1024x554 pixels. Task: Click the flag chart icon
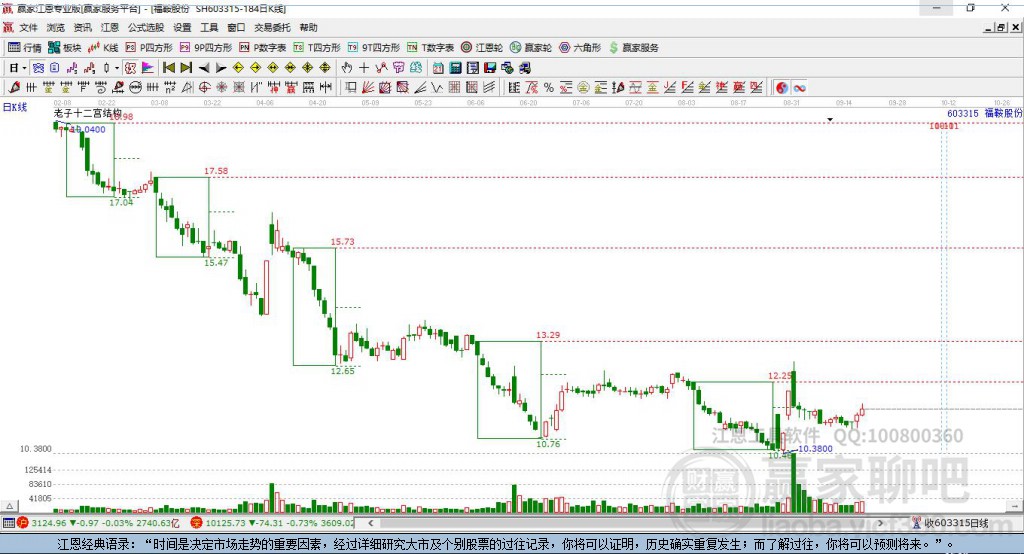point(148,68)
